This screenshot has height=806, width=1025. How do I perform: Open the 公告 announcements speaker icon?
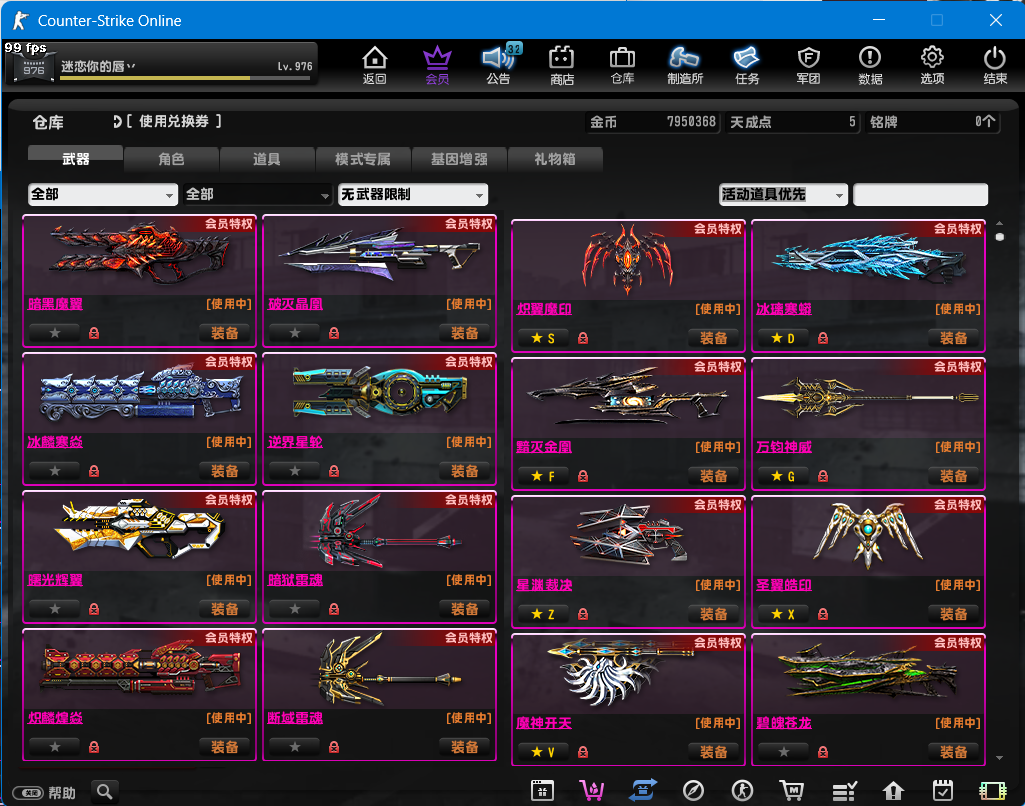coord(499,65)
